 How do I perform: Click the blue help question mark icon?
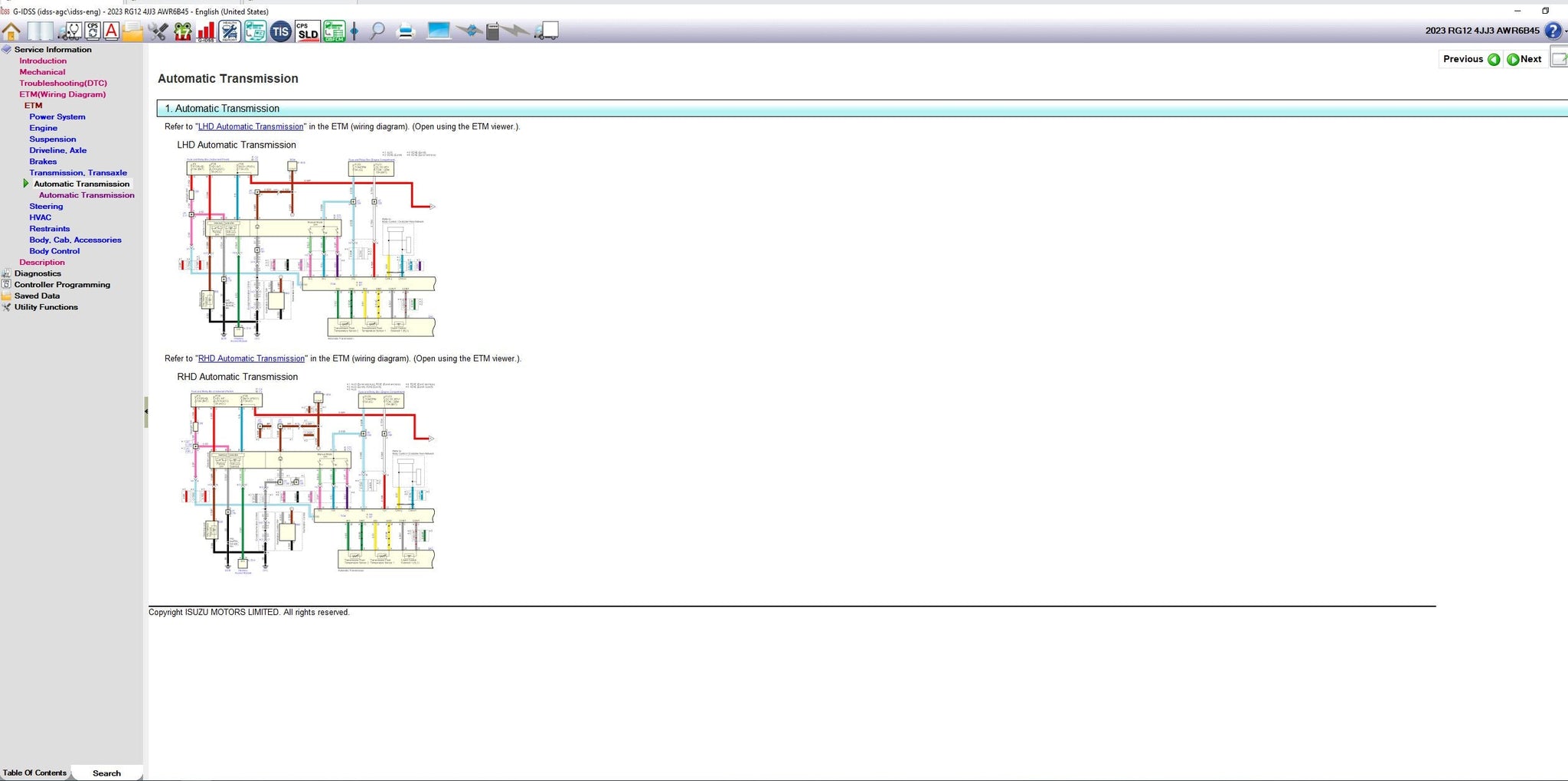[1553, 31]
